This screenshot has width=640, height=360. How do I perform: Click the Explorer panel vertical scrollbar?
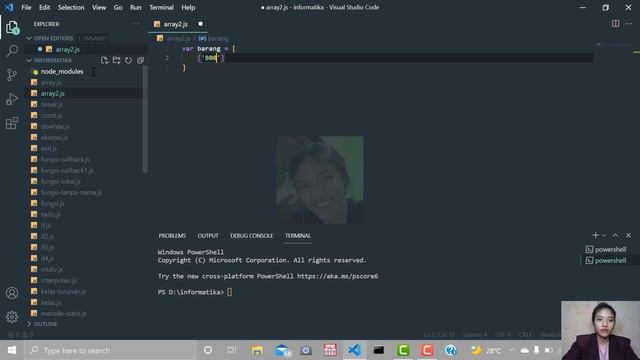(x=145, y=119)
